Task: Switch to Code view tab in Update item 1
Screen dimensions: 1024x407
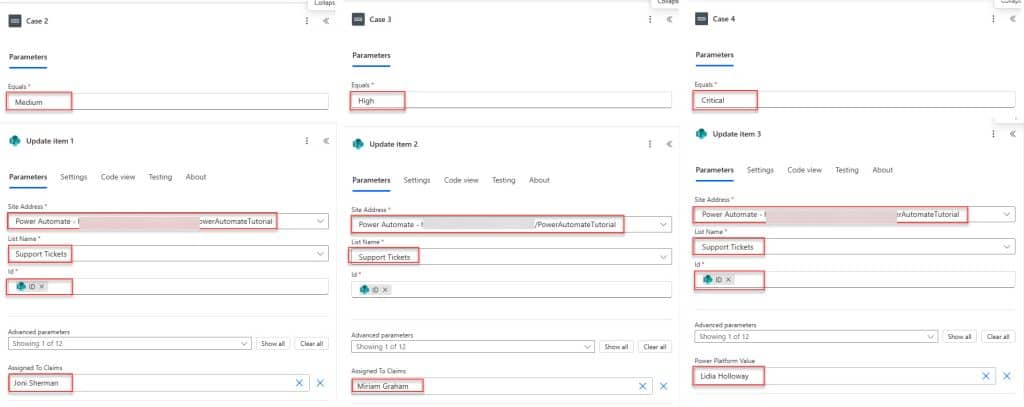Action: 118,177
